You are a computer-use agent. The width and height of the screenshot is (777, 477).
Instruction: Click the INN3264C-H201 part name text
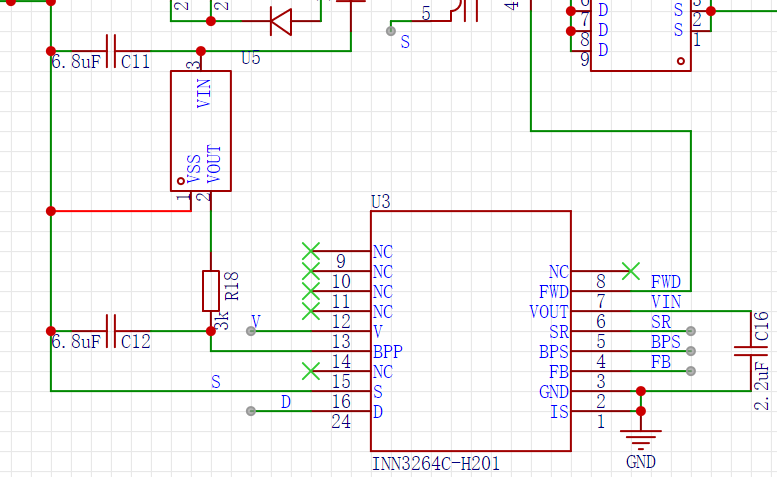point(436,464)
